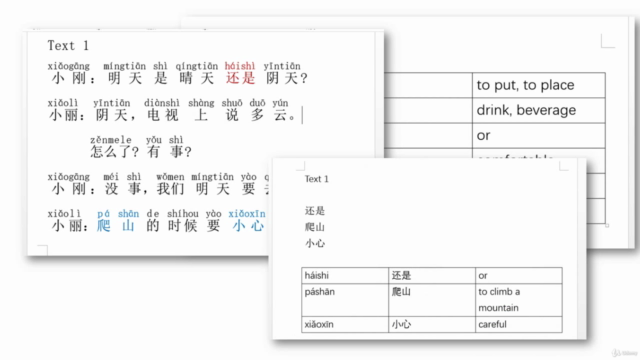
Task: Click the pinyin "zěnmele"
Action: click(x=111, y=140)
